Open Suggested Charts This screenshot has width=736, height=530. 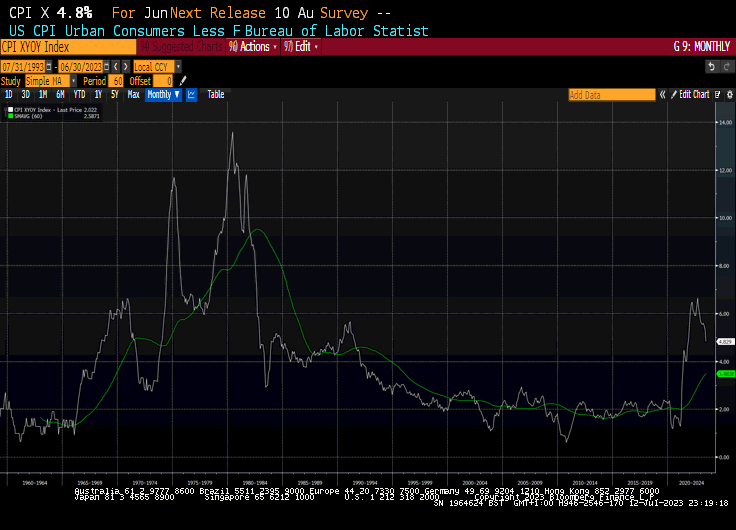181,46
